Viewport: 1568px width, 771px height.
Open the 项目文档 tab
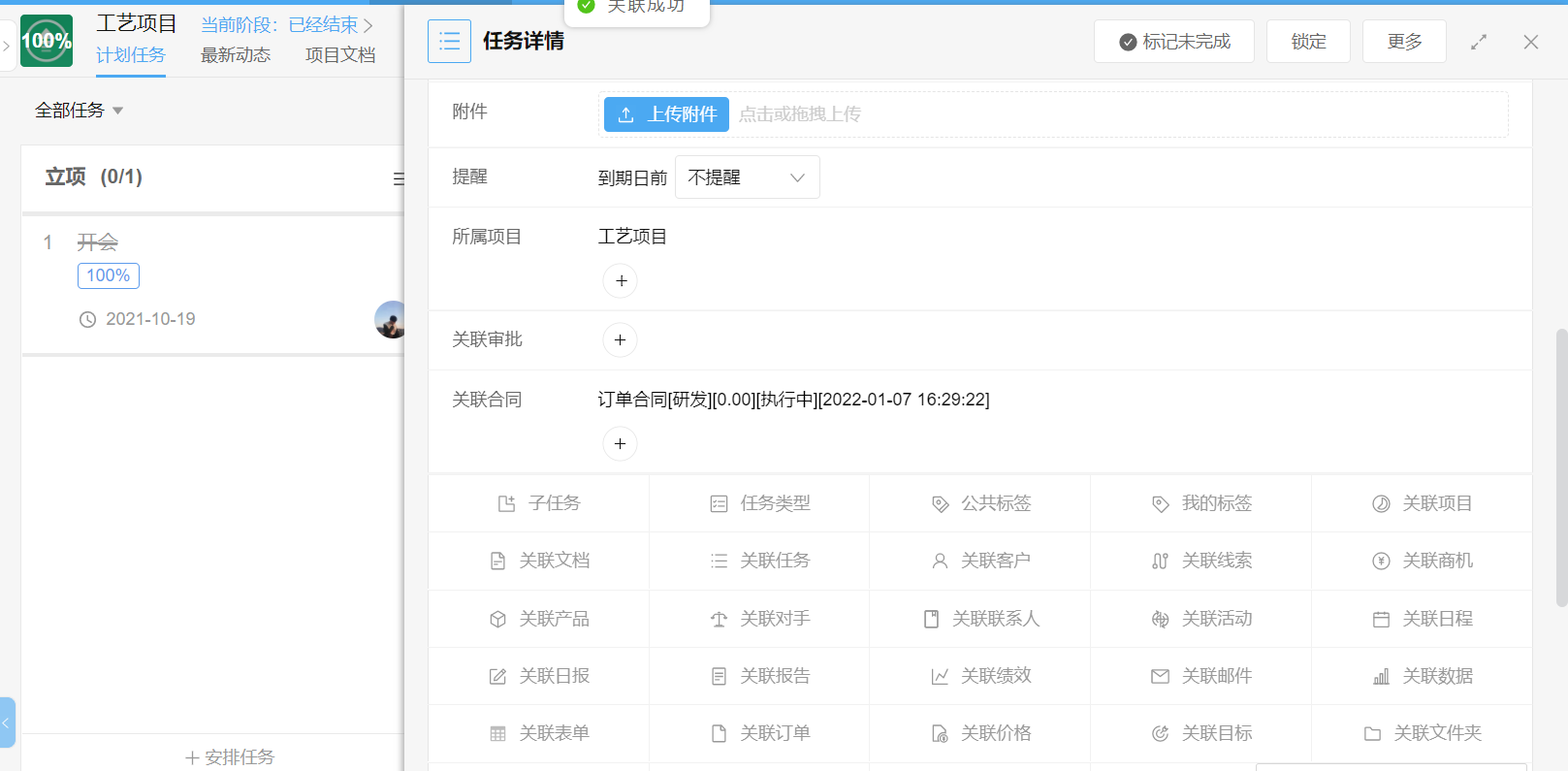coord(340,55)
